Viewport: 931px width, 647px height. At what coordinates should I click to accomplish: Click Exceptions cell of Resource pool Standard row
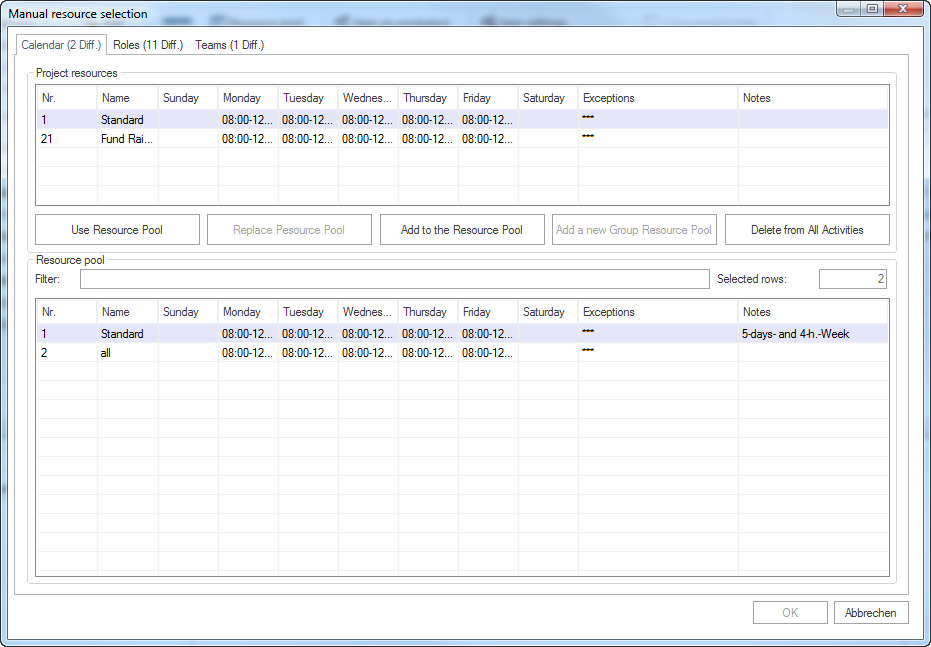(658, 333)
